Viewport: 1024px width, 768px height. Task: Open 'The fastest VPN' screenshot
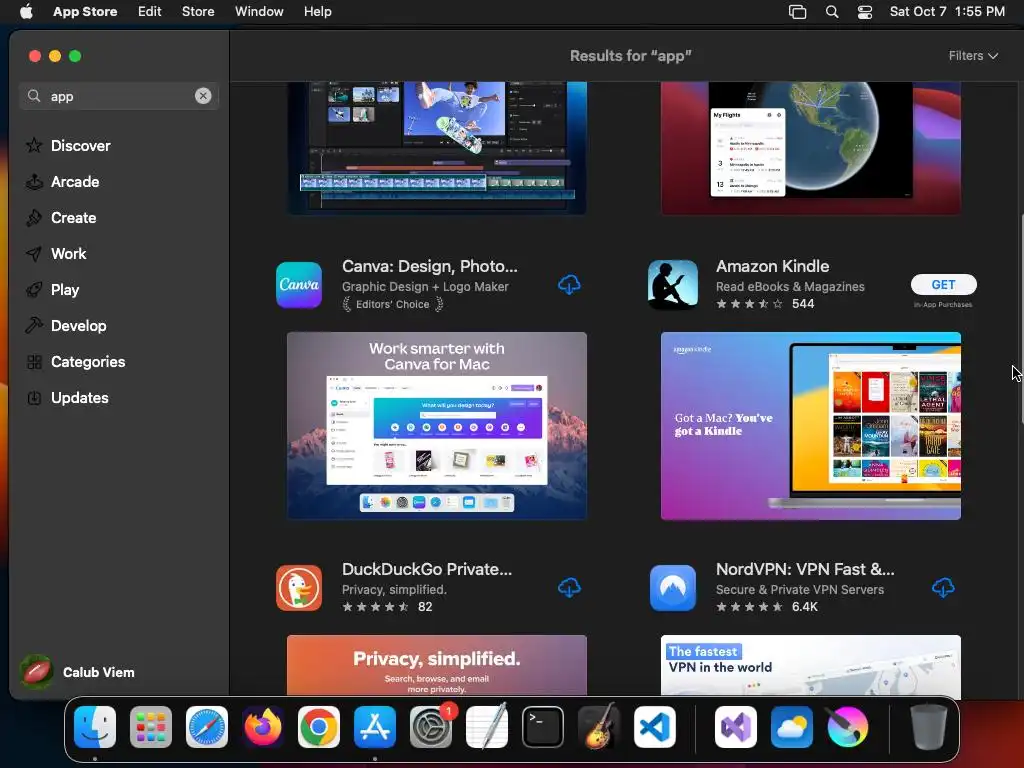[x=810, y=665]
